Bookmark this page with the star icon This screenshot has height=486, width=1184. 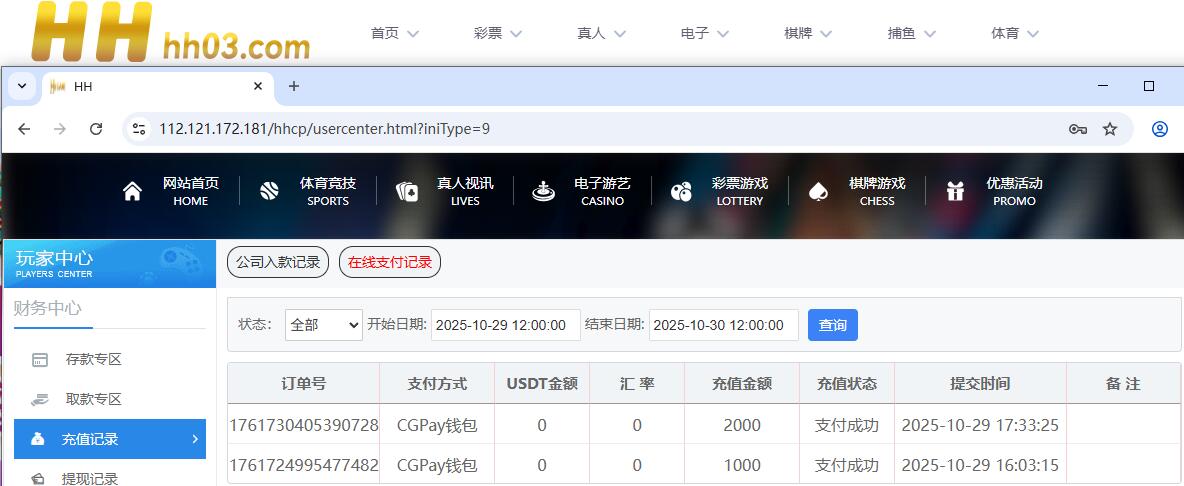(x=1109, y=129)
